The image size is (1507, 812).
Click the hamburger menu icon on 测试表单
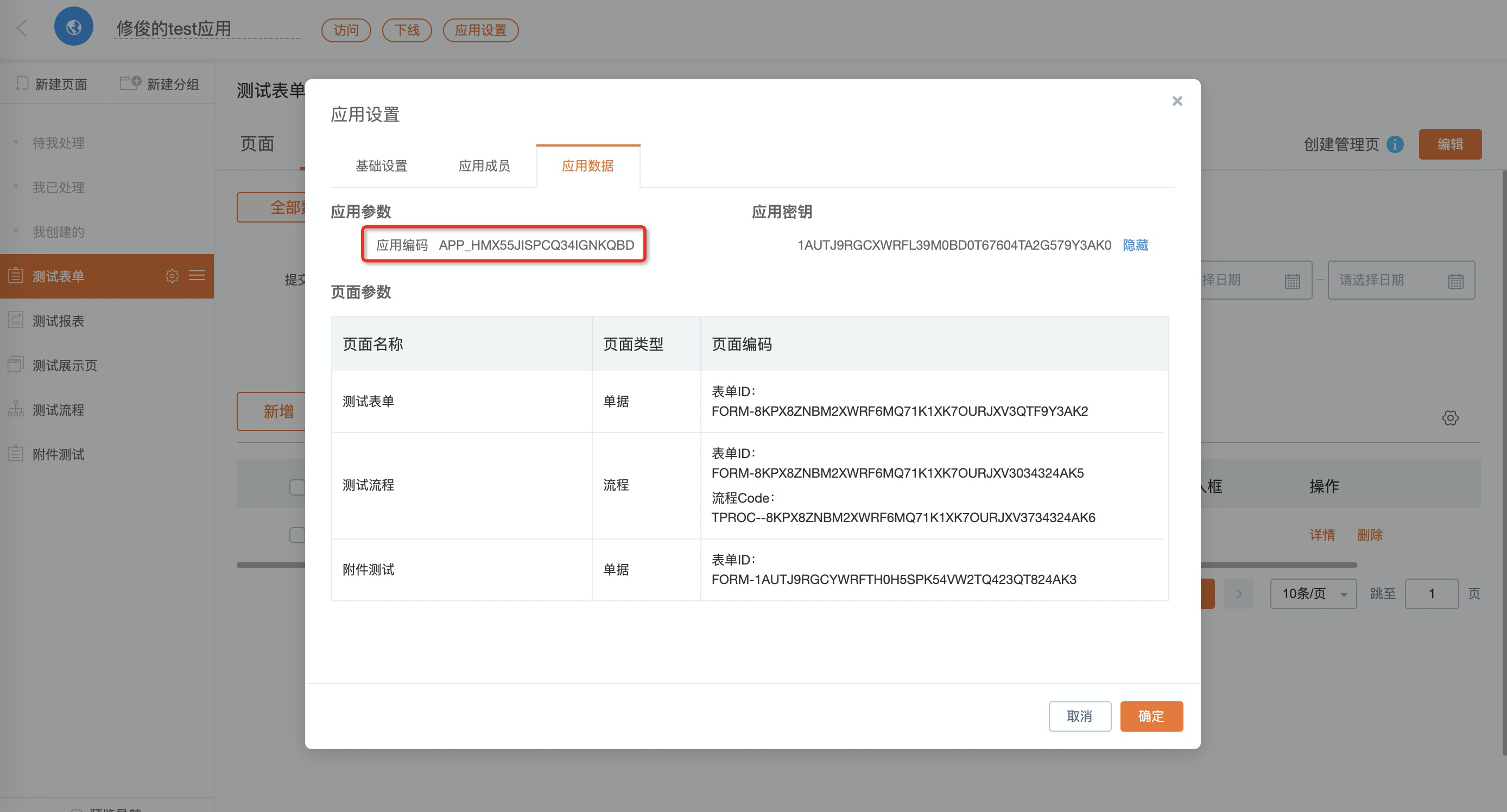(197, 276)
